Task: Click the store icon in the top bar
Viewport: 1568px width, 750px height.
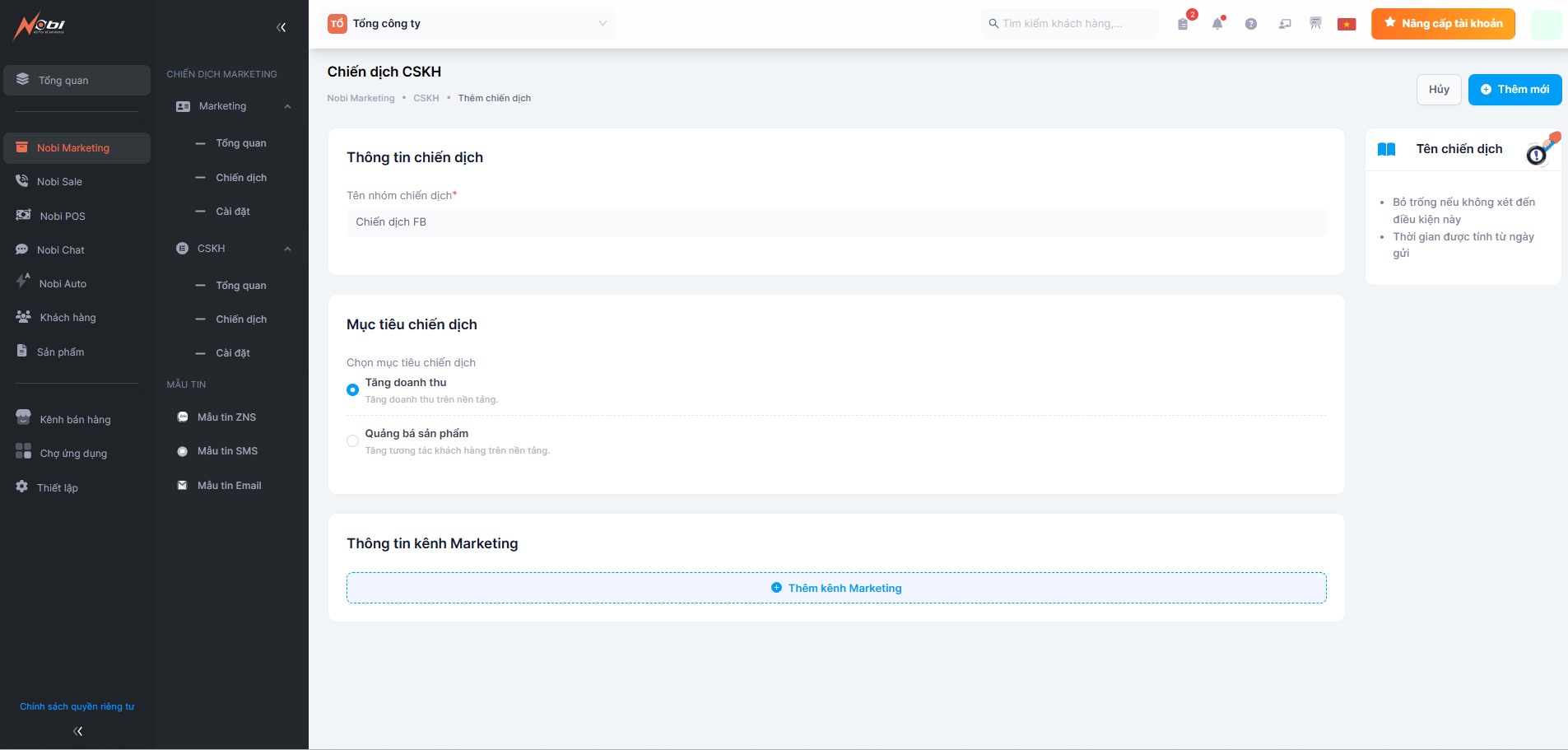Action: pyautogui.click(x=1315, y=24)
